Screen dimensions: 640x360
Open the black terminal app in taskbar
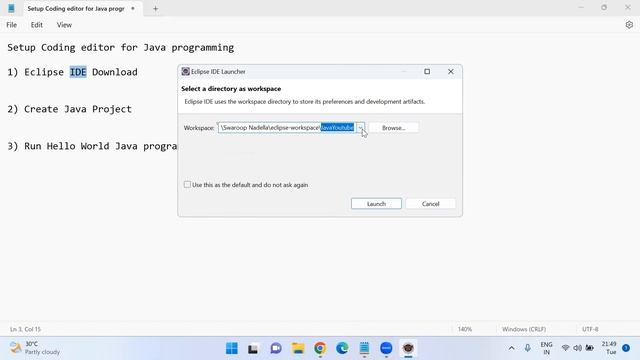pyautogui.click(x=253, y=348)
